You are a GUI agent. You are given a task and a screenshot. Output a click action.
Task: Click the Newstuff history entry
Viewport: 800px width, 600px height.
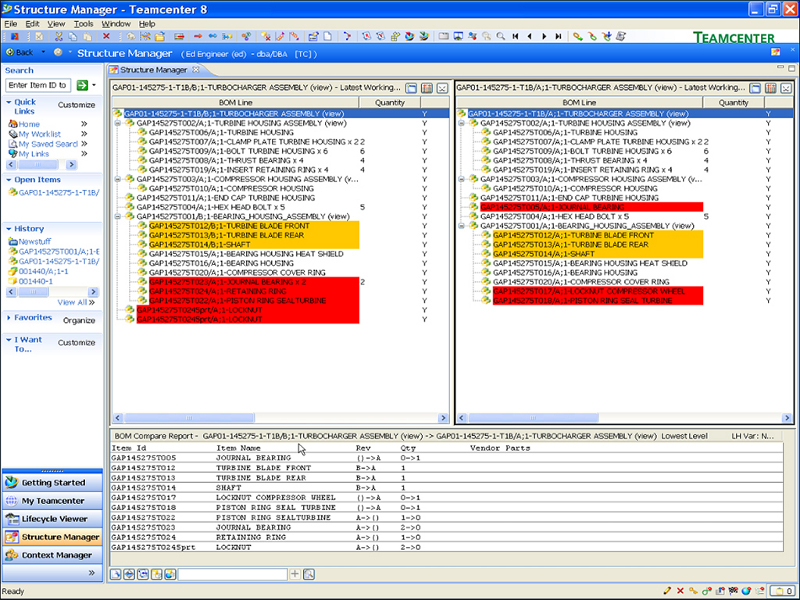35,241
